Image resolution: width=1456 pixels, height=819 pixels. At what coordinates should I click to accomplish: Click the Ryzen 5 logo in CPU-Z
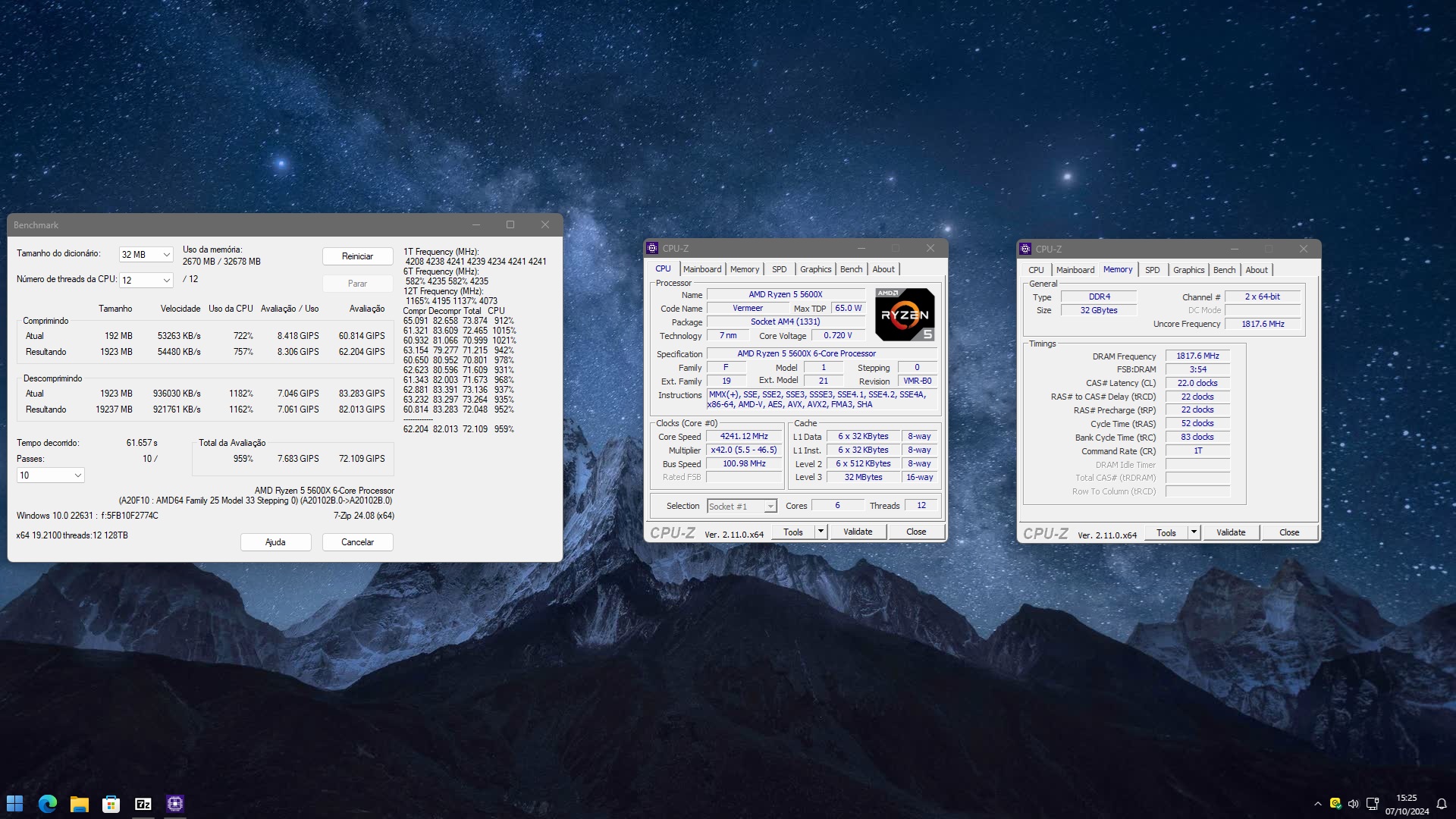tap(905, 315)
